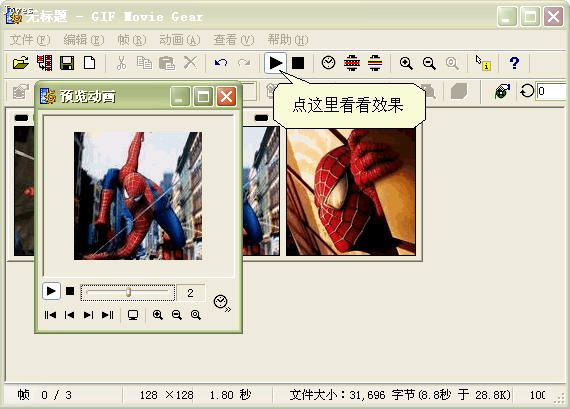Step to next frame in preview

click(88, 315)
